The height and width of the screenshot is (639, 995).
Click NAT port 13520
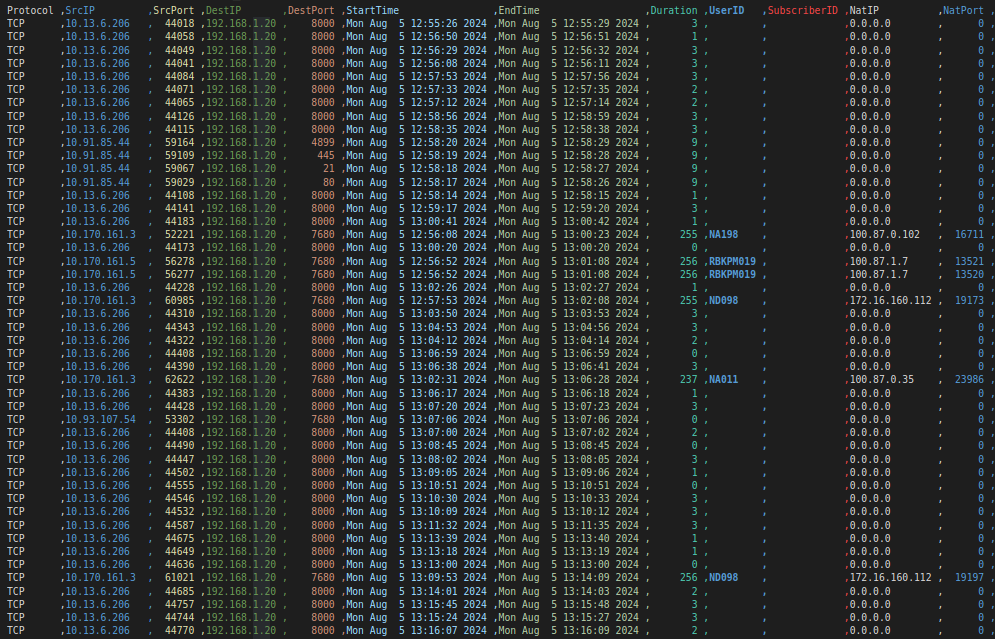point(969,274)
